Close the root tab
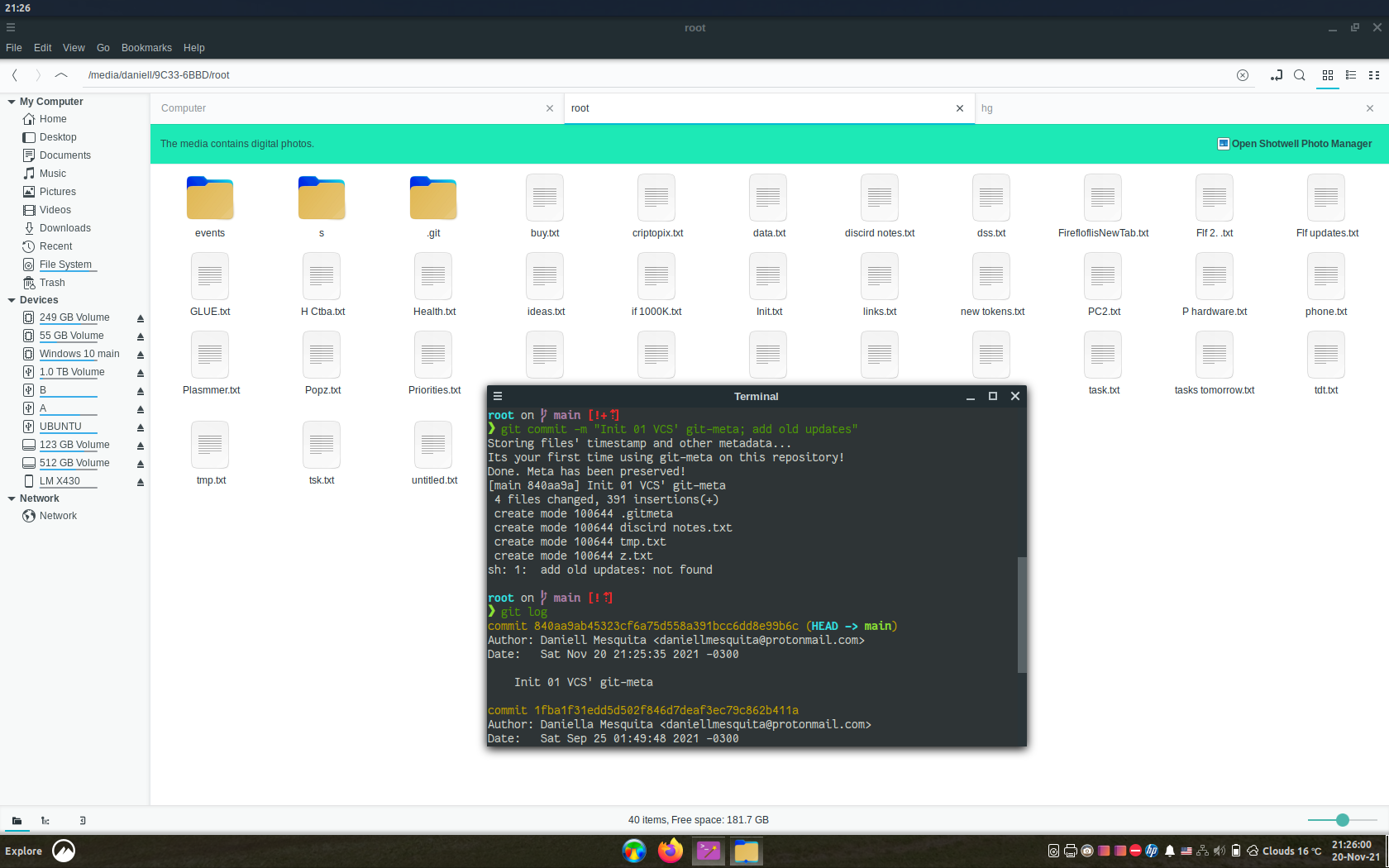The height and width of the screenshot is (868, 1389). click(x=960, y=108)
